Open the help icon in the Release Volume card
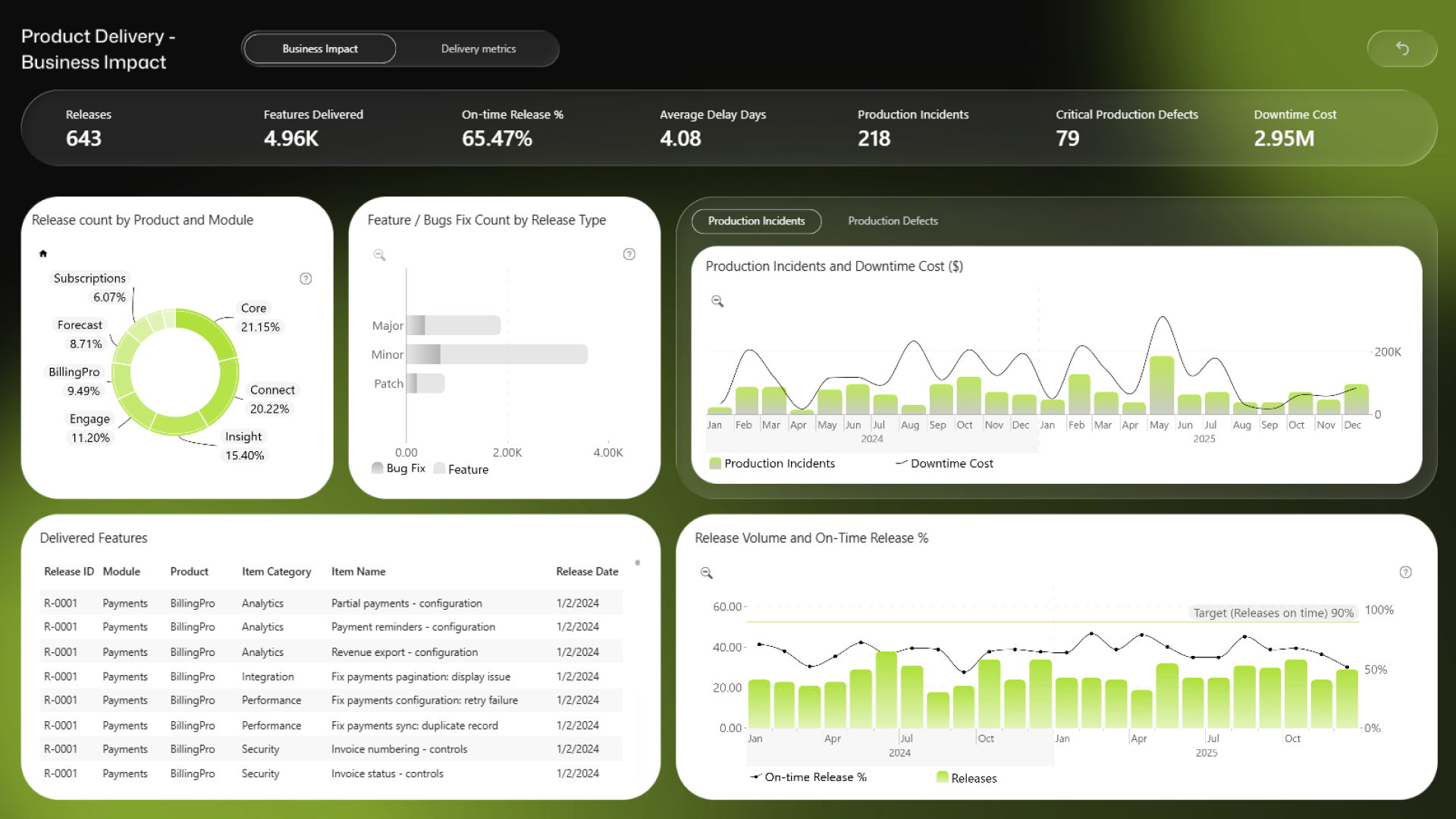Screen dimensions: 1456x819 (x=1405, y=572)
